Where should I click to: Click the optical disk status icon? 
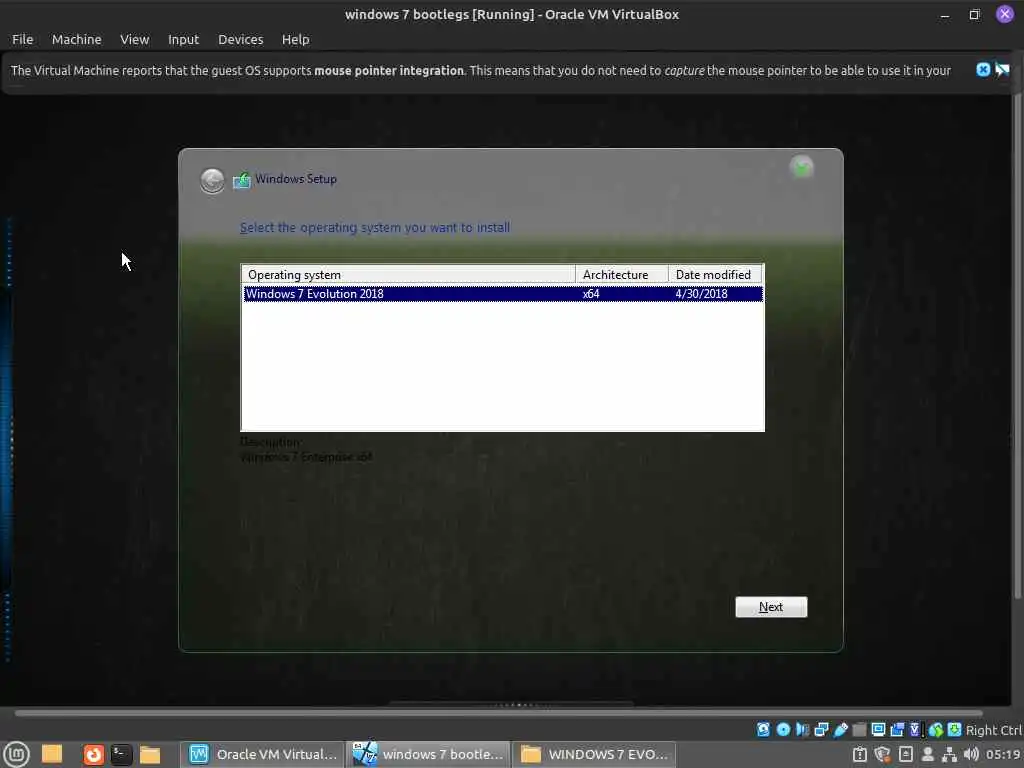(783, 729)
